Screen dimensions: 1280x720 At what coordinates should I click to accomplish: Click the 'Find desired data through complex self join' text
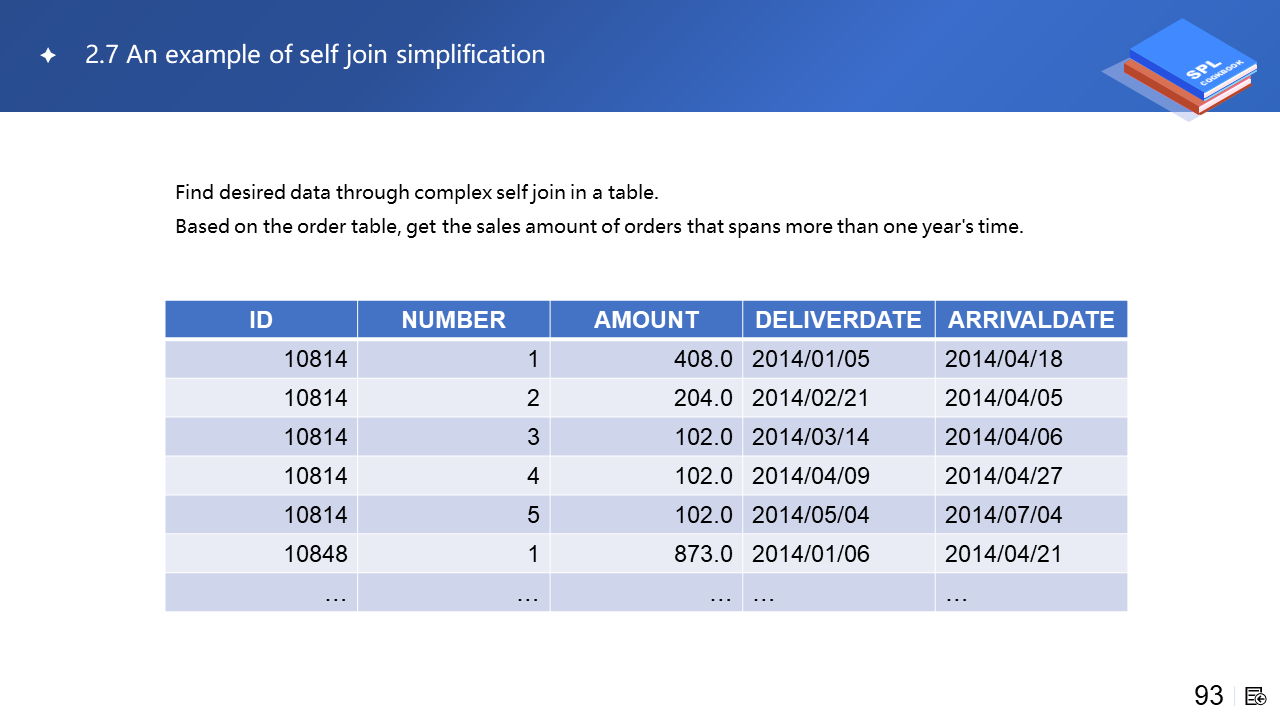click(416, 192)
